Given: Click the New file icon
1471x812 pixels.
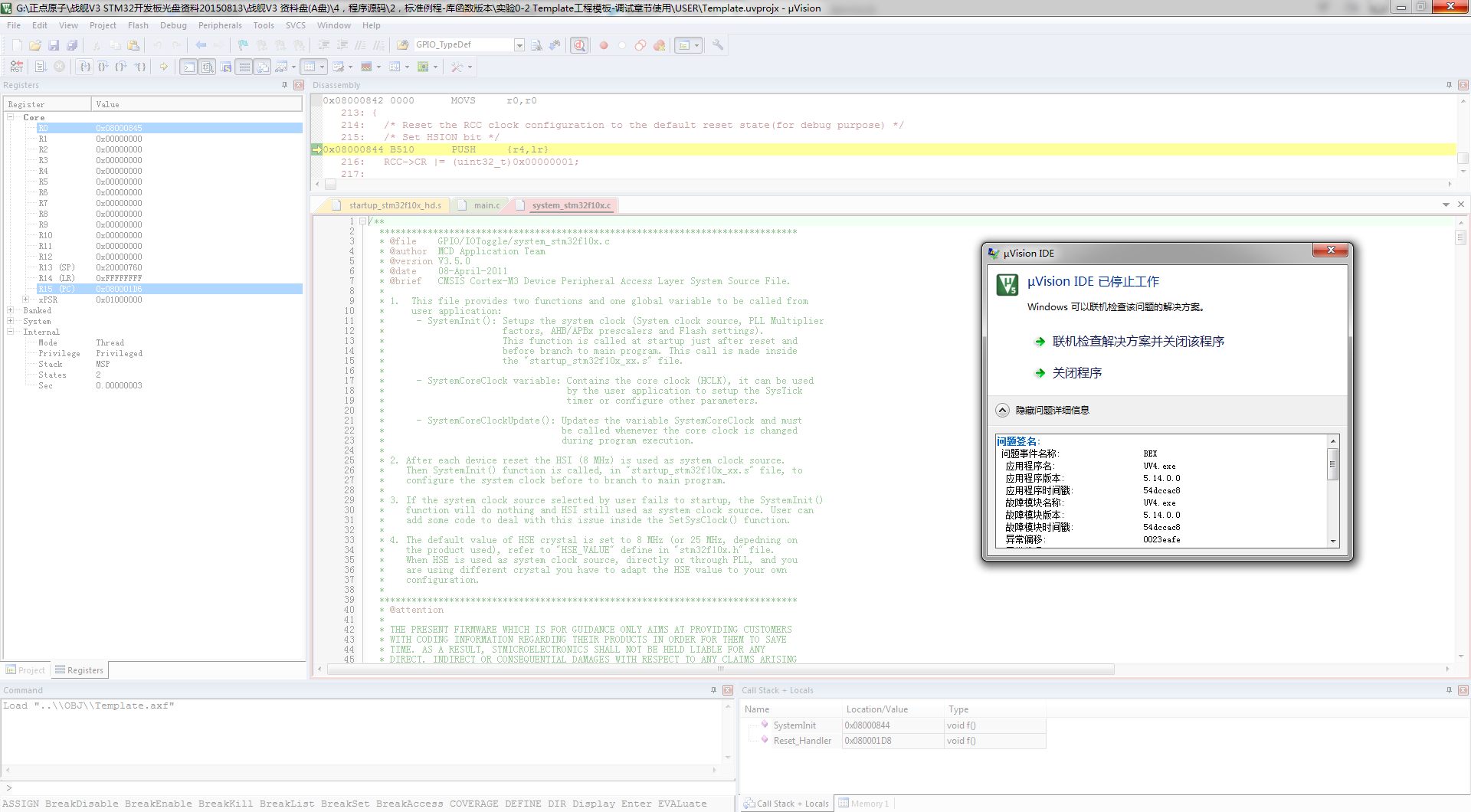Looking at the screenshot, I should click(x=17, y=45).
